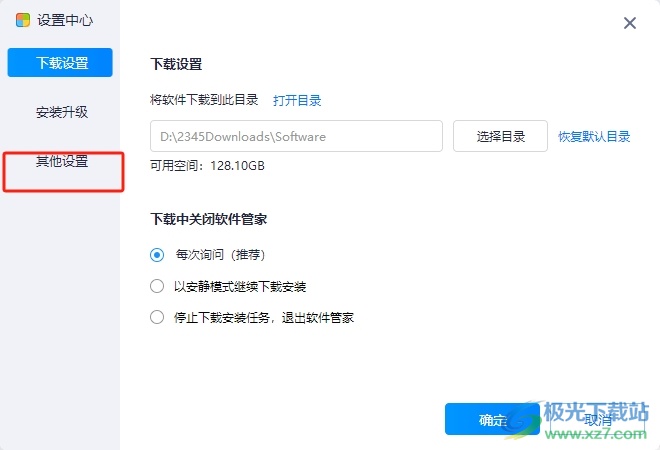This screenshot has width=660, height=450.
Task: Click the 可用空间：128.10GB text
Action: pyautogui.click(x=207, y=166)
